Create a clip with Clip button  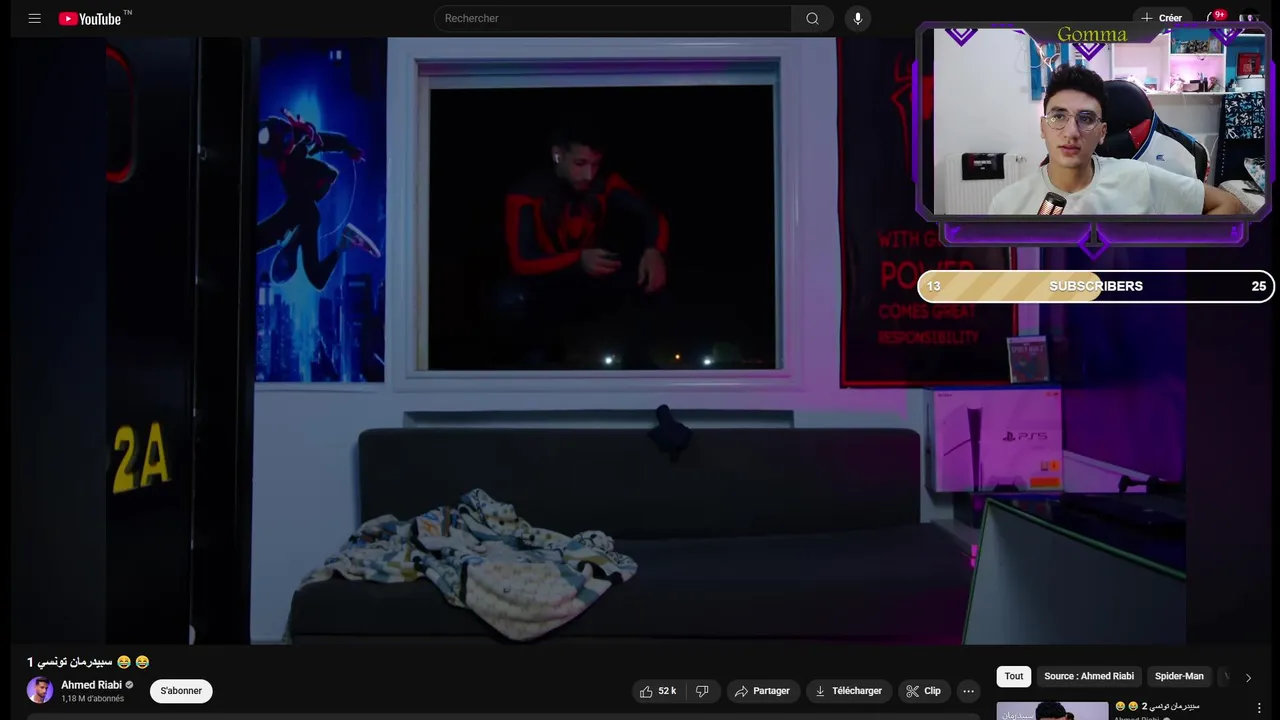click(924, 691)
